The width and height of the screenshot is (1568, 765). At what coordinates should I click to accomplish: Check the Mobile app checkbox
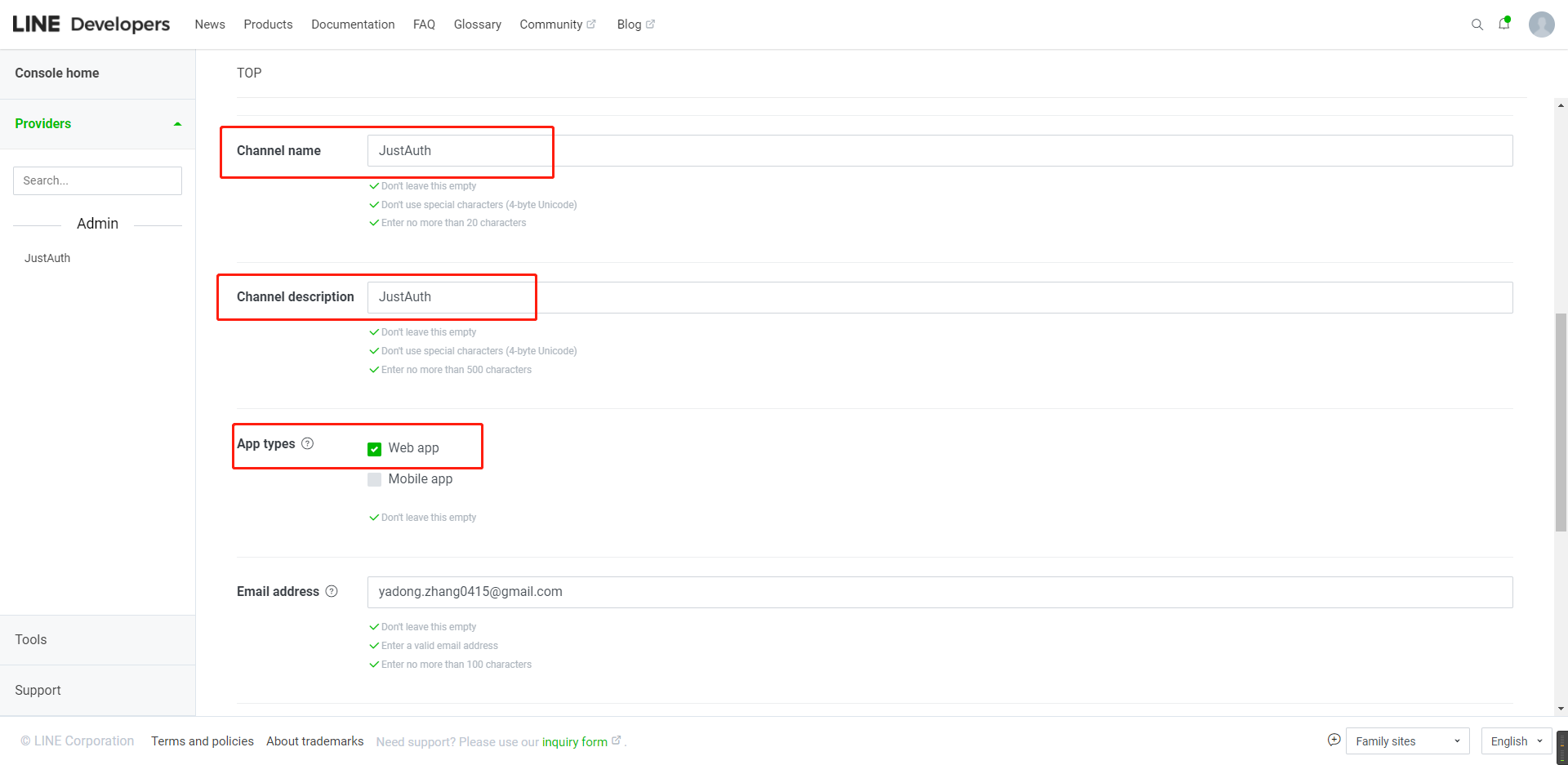pyautogui.click(x=374, y=479)
